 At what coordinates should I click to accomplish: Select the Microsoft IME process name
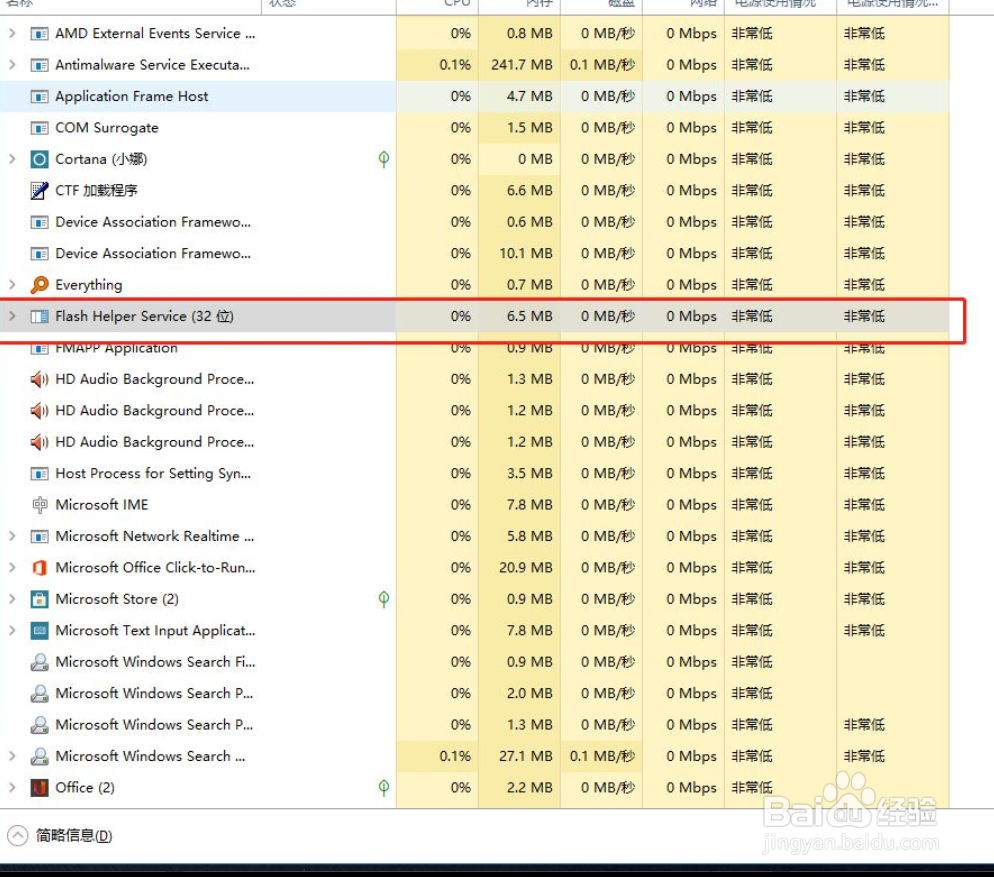point(101,505)
